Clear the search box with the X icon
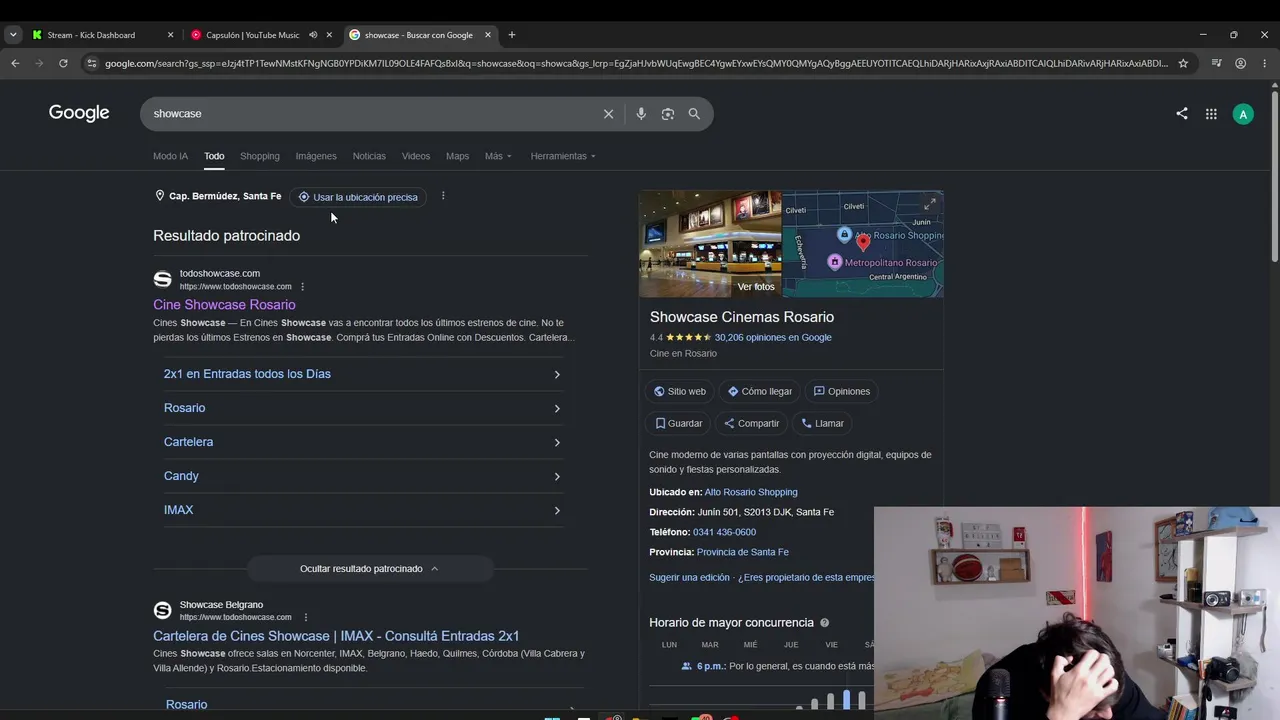Viewport: 1280px width, 720px height. coord(608,114)
